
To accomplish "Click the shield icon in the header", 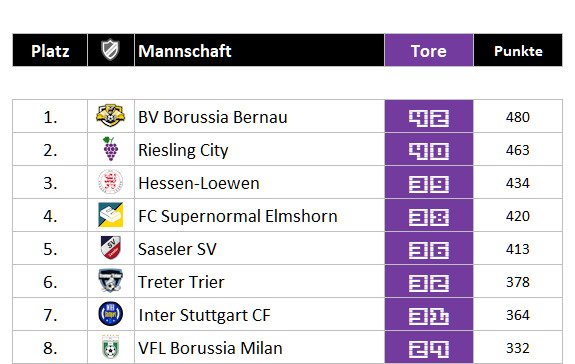I will [x=110, y=50].
